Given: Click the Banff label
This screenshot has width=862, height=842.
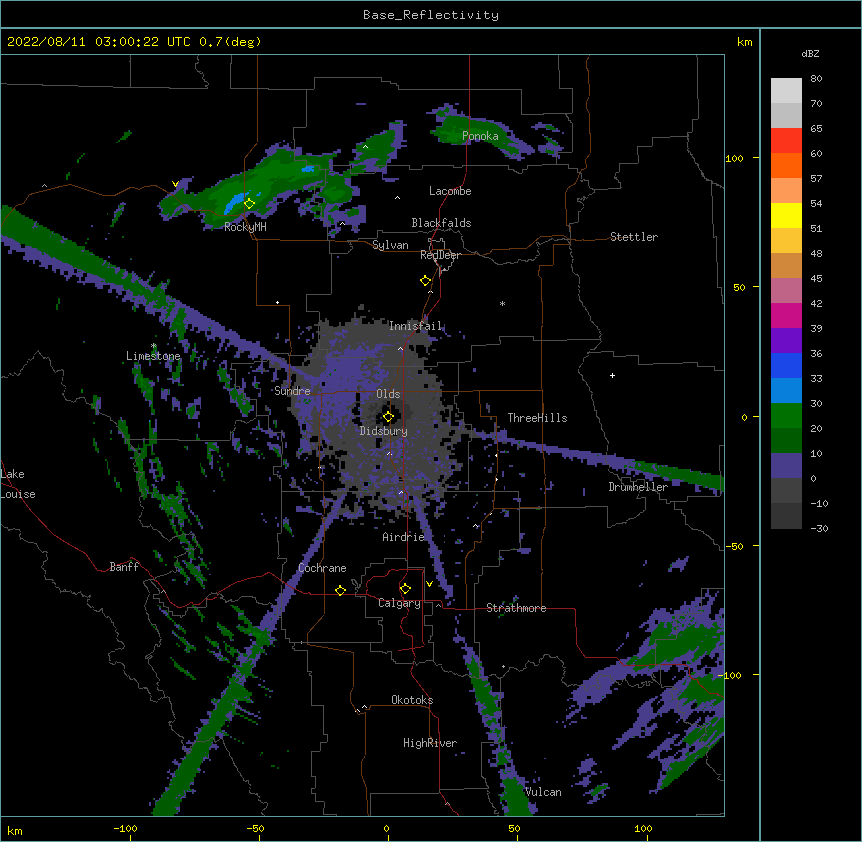Looking at the screenshot, I should 124,567.
